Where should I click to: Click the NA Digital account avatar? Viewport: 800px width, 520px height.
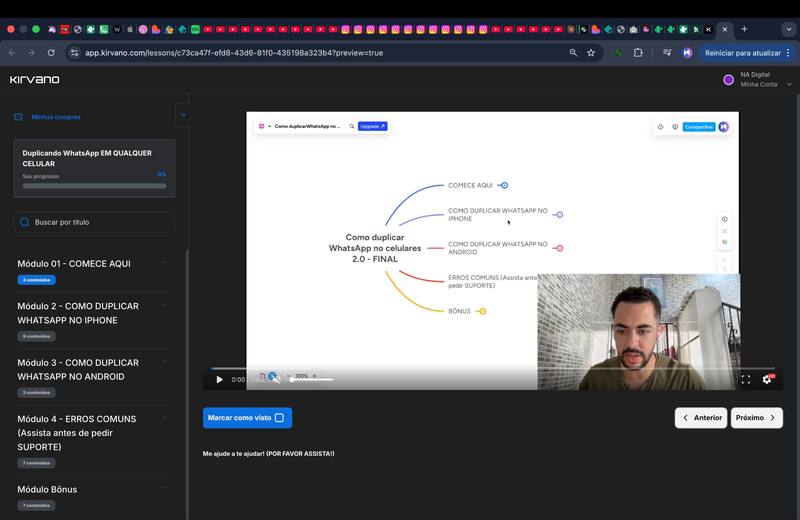point(729,80)
